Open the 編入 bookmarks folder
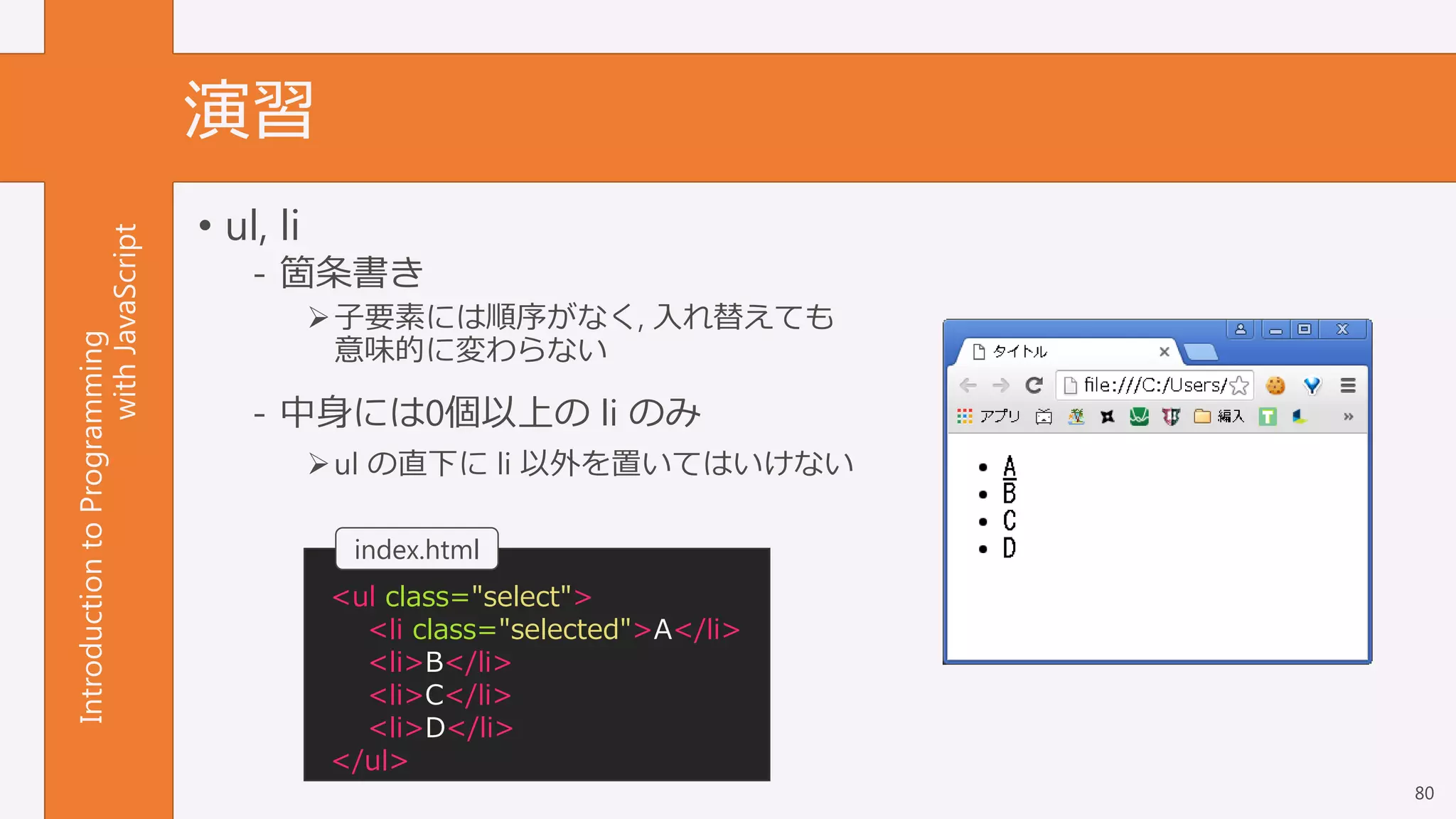This screenshot has height=819, width=1456. [x=1219, y=416]
